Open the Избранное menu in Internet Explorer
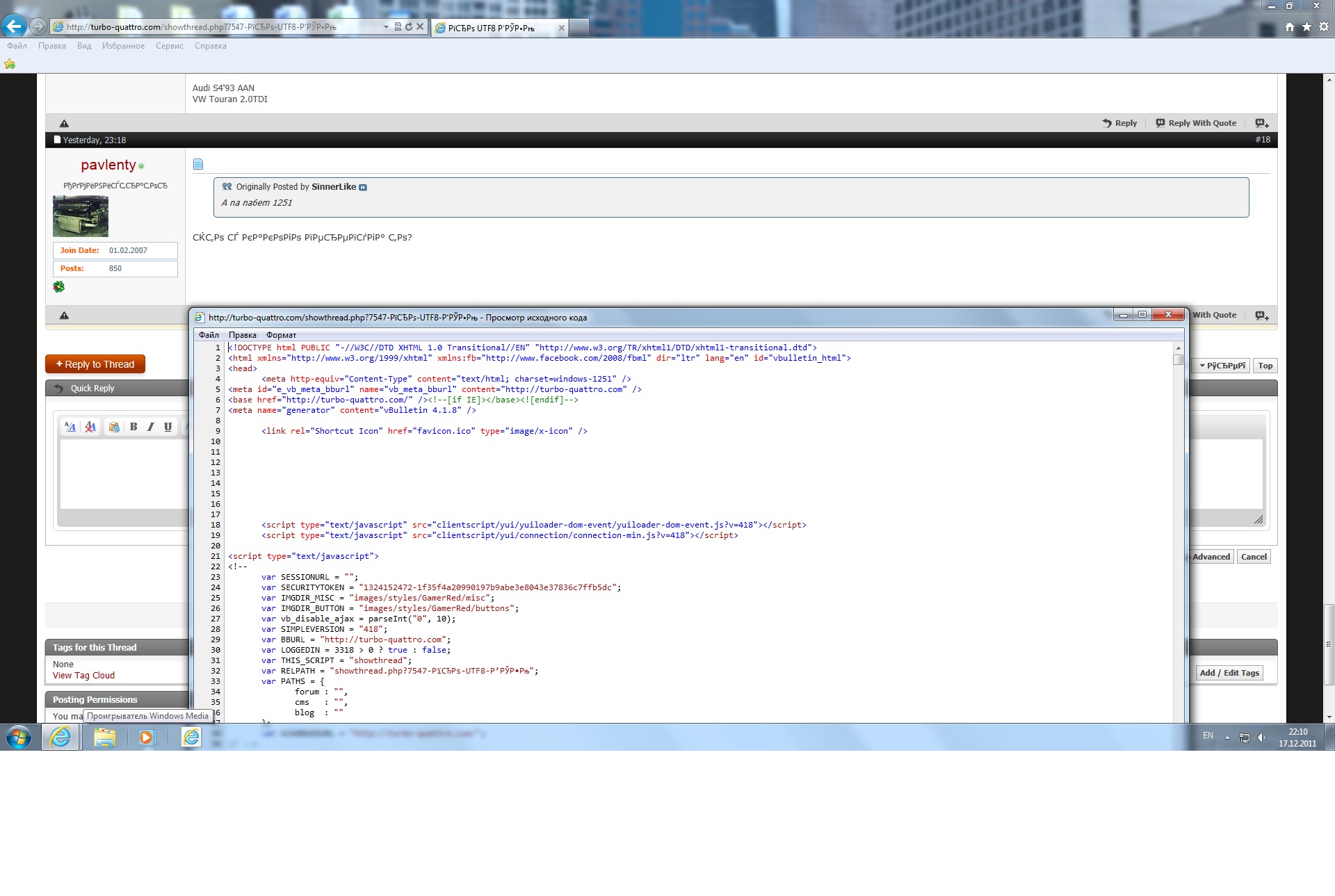Viewport: 1335px width, 896px height. coord(123,46)
